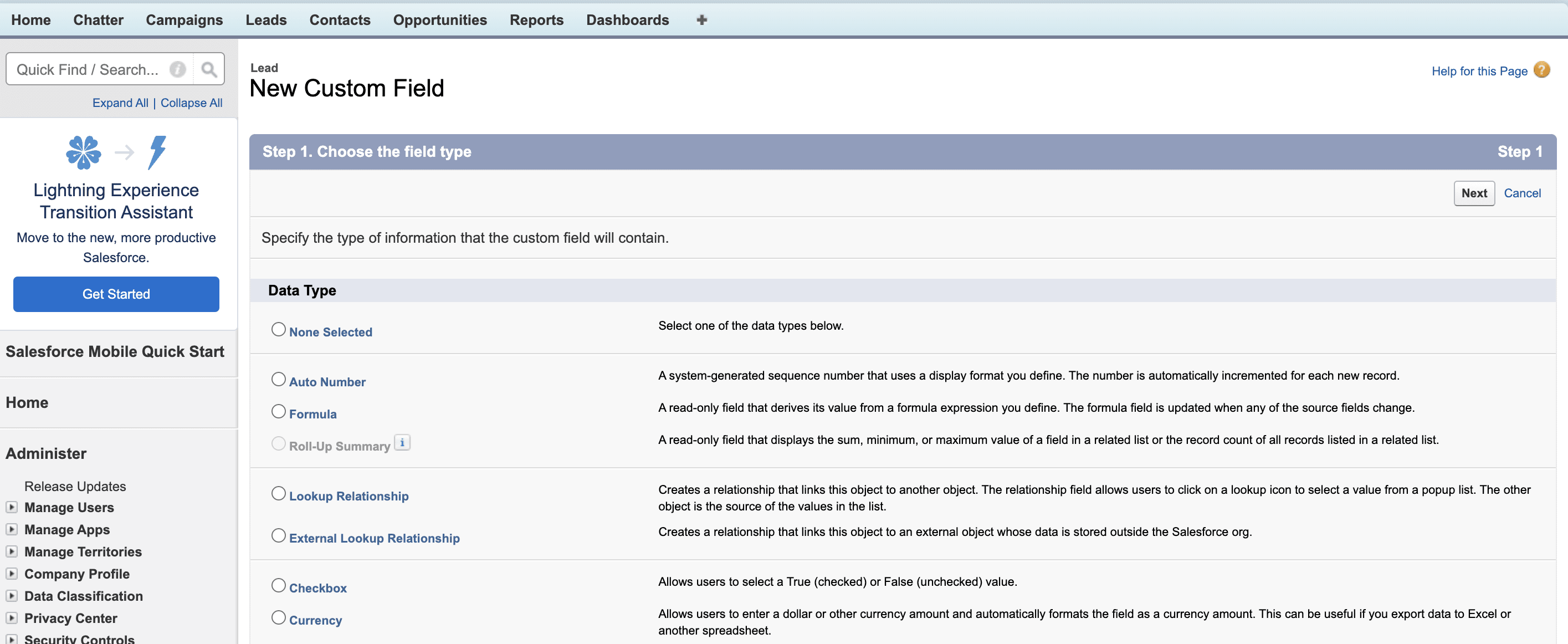Click the Company Profile label
Viewport: 1568px width, 644px height.
click(x=76, y=574)
